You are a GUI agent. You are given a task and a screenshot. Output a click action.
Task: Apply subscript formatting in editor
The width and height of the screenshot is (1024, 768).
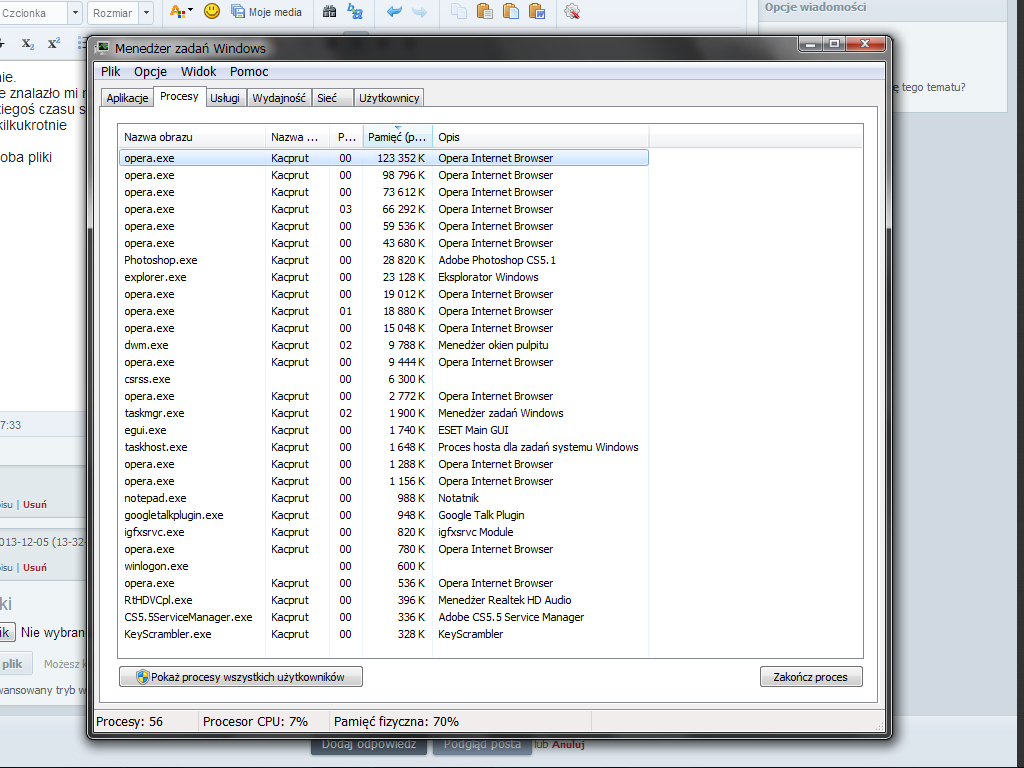(27, 44)
